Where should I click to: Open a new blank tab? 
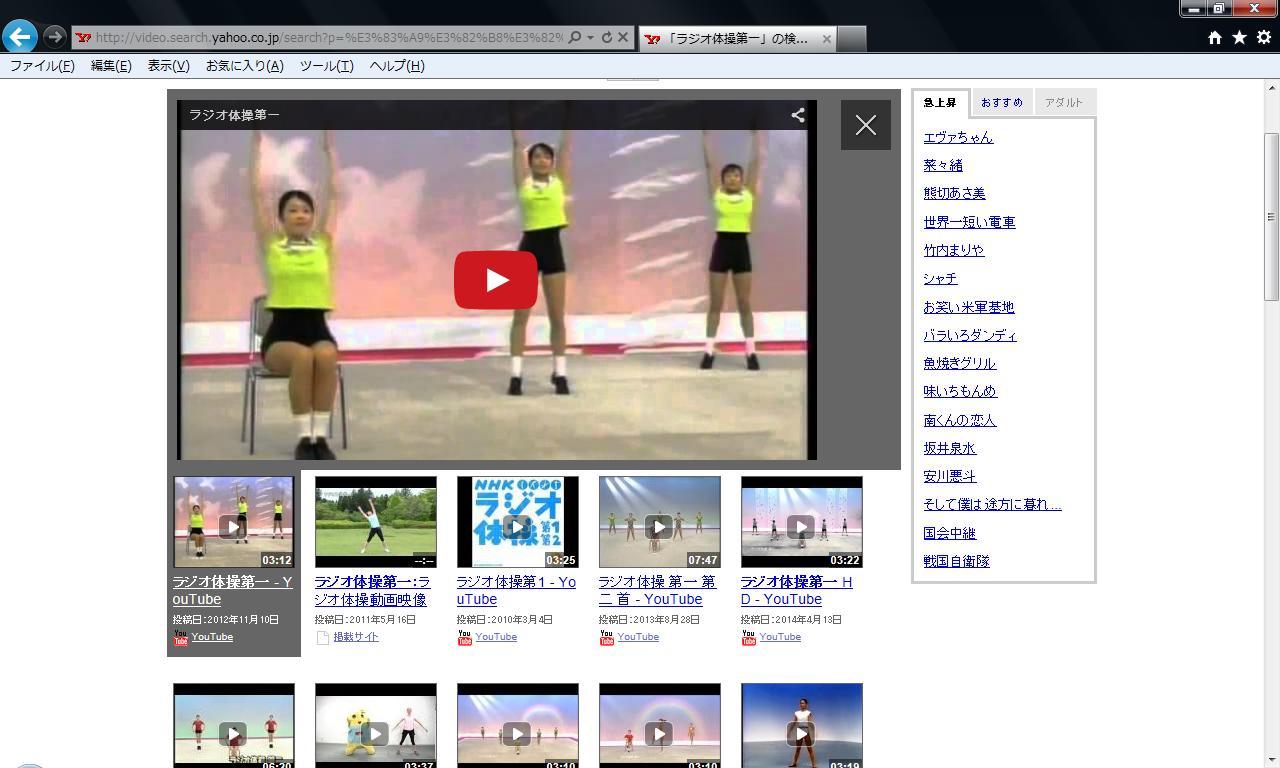coord(851,39)
